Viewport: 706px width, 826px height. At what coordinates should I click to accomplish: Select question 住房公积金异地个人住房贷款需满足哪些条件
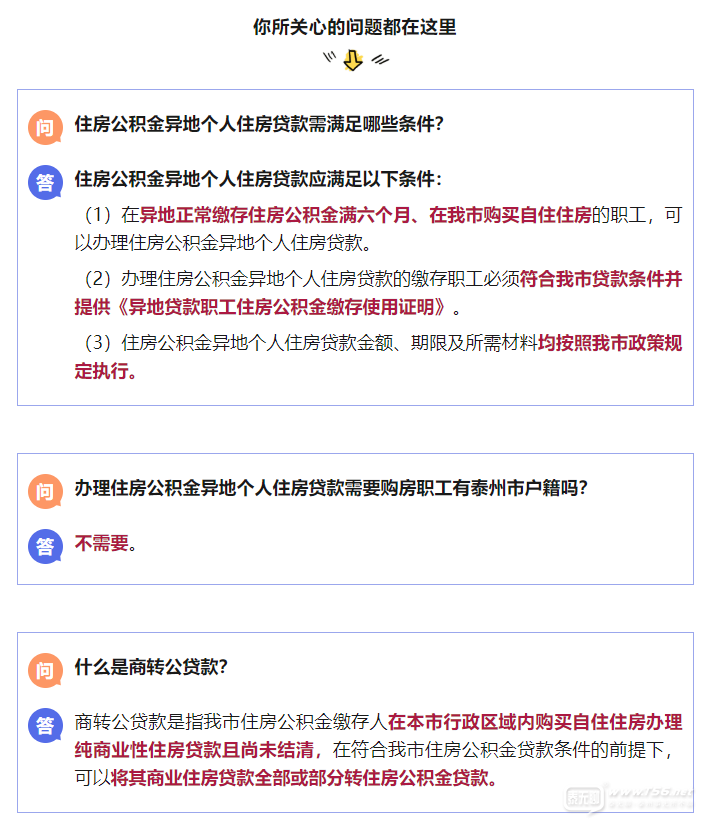tap(258, 125)
